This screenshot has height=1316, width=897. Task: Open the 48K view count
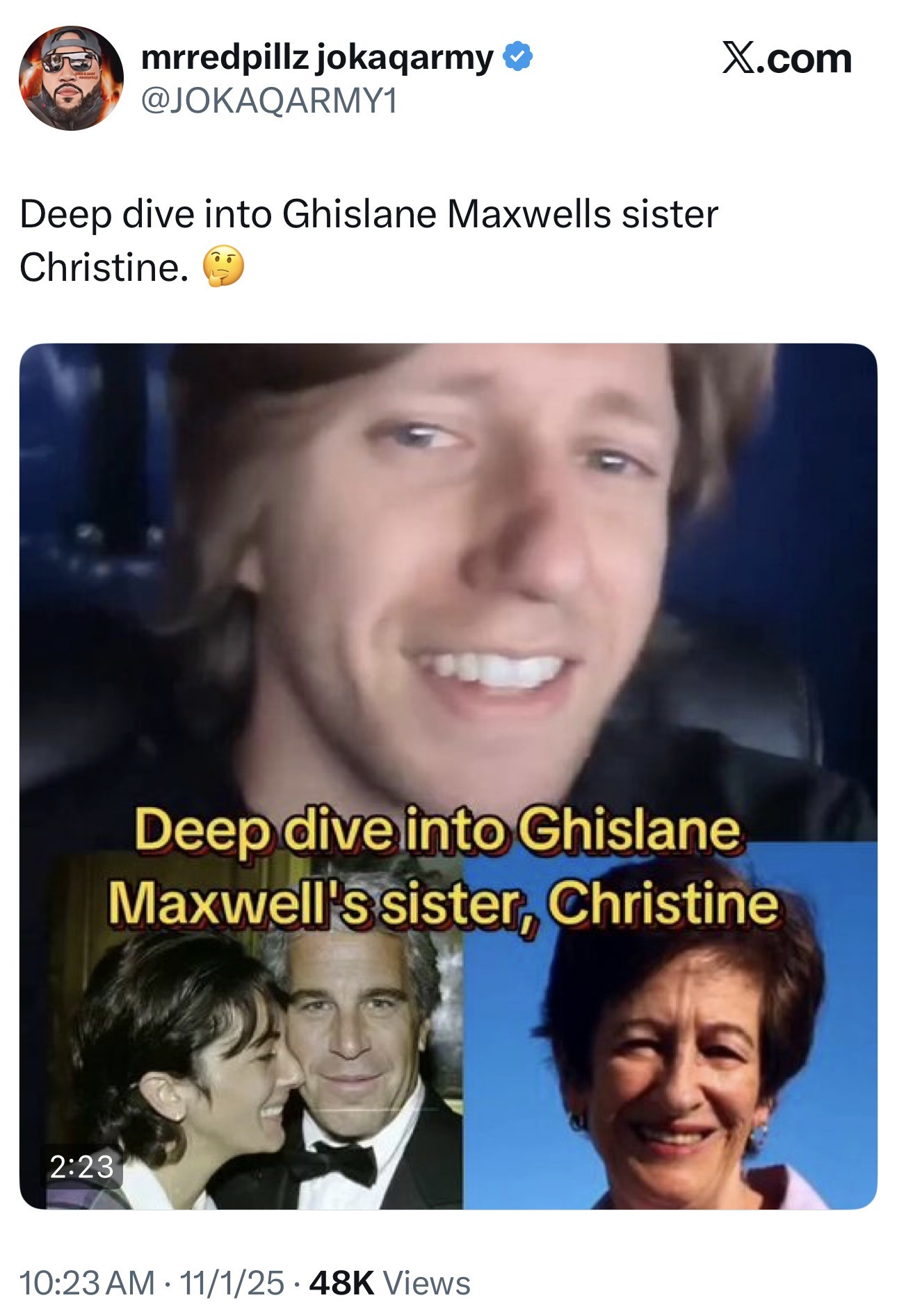tap(341, 1283)
